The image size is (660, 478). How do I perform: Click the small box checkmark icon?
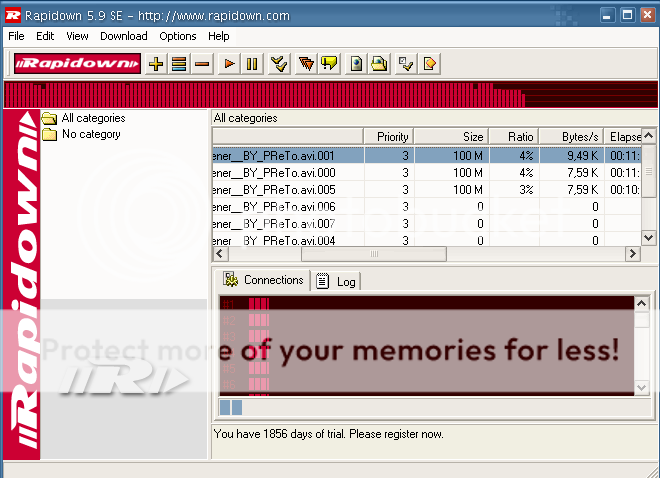tap(406, 64)
